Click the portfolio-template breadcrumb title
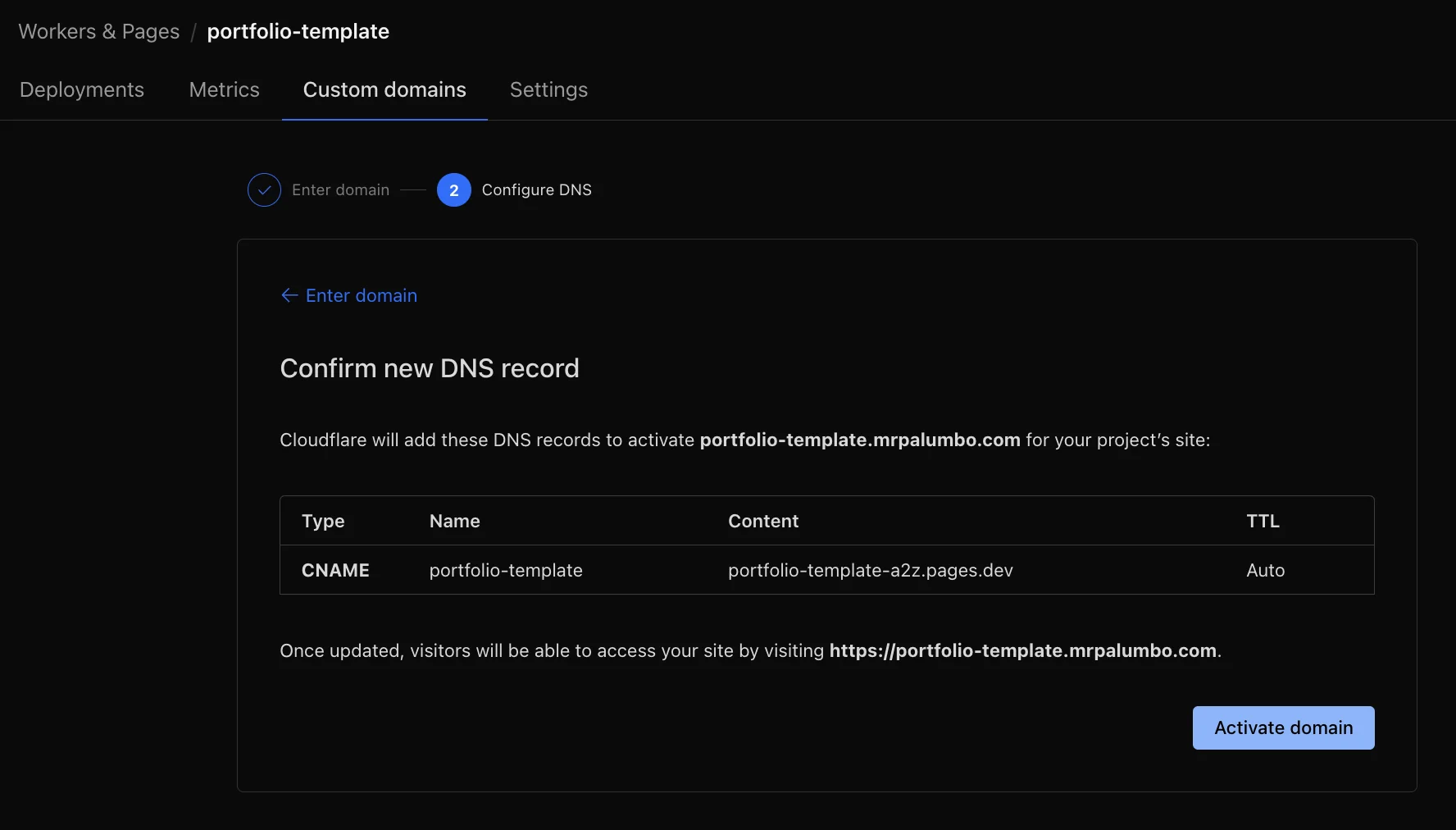Image resolution: width=1456 pixels, height=830 pixels. point(298,31)
